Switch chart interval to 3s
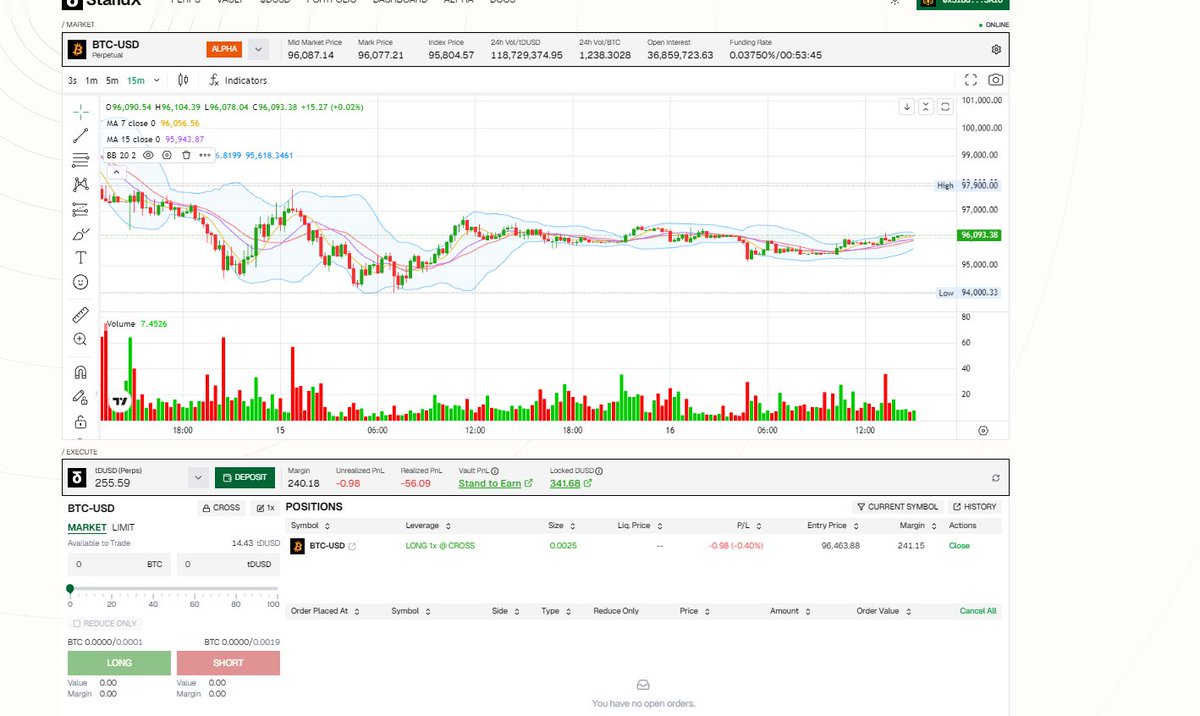The width and height of the screenshot is (1200, 716). coord(72,80)
